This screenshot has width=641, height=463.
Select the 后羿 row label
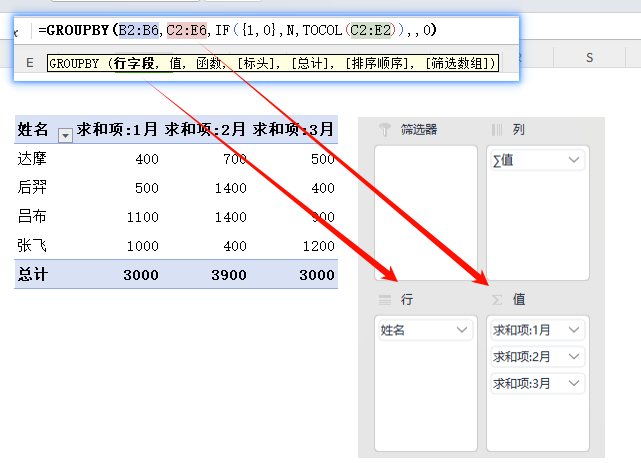(32, 188)
